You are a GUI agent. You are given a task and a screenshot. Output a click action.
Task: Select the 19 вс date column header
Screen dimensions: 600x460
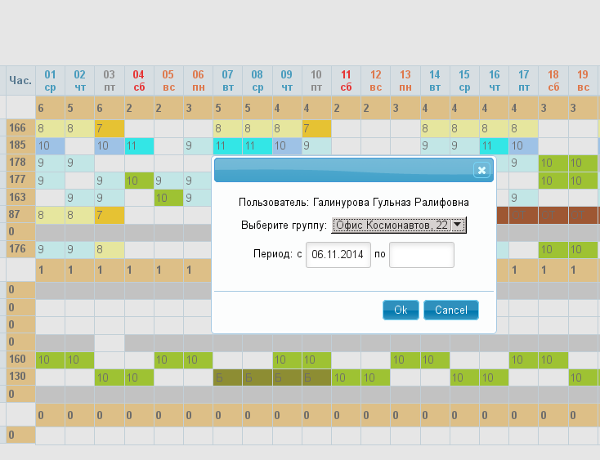click(x=582, y=80)
